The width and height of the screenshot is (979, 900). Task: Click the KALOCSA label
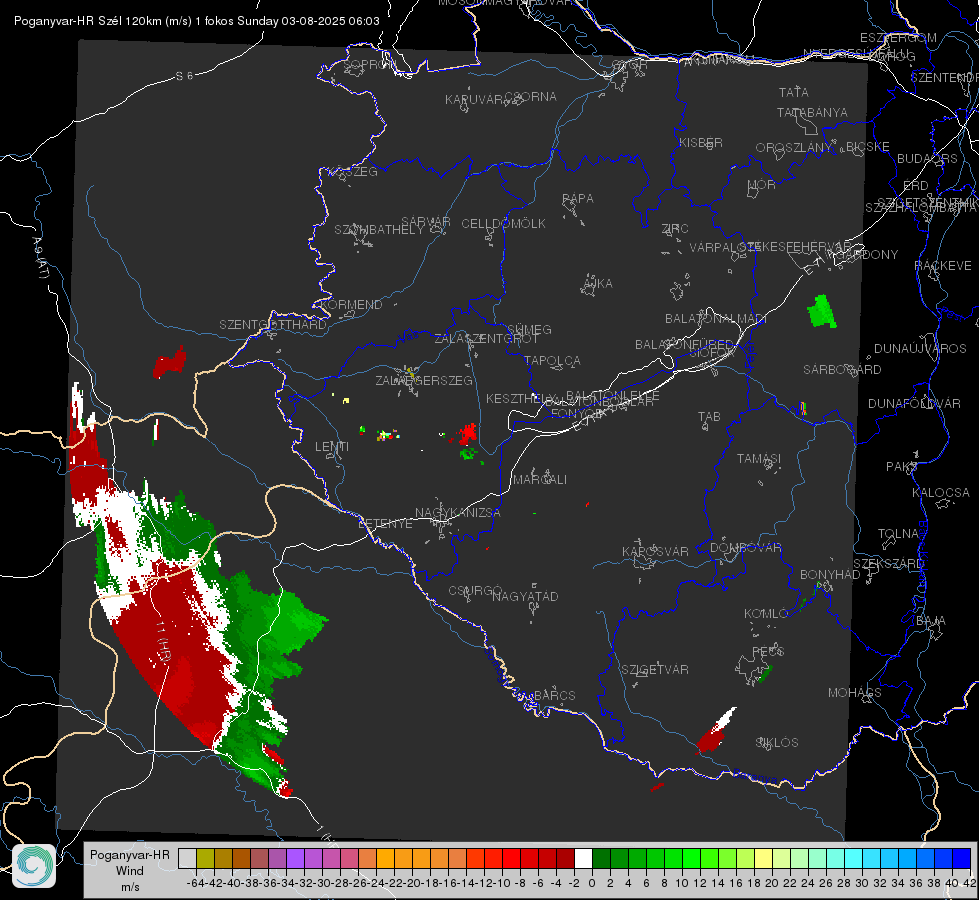pyautogui.click(x=940, y=492)
